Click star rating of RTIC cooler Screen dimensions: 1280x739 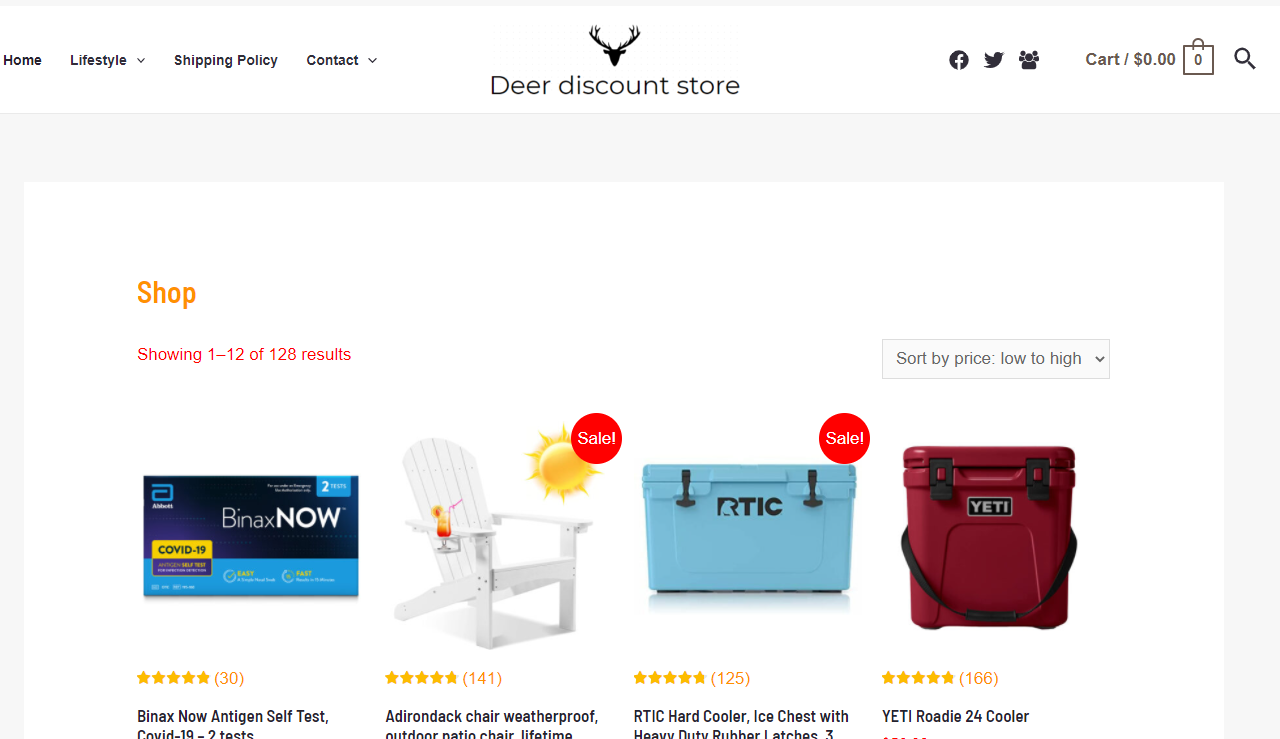(x=670, y=678)
